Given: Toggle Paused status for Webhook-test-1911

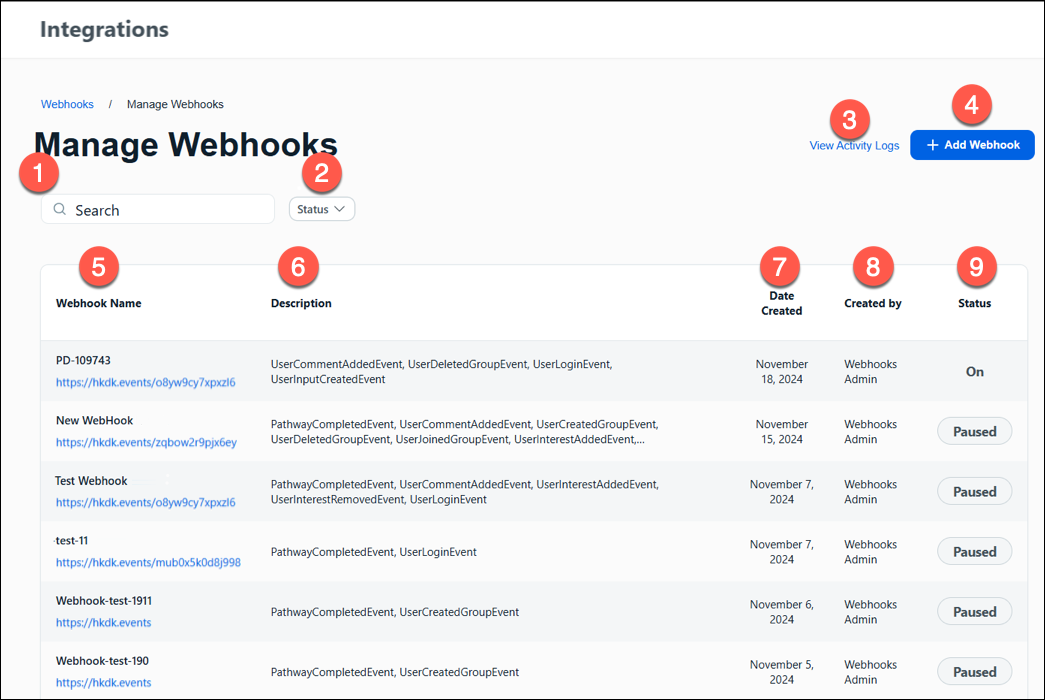Looking at the screenshot, I should pyautogui.click(x=974, y=611).
